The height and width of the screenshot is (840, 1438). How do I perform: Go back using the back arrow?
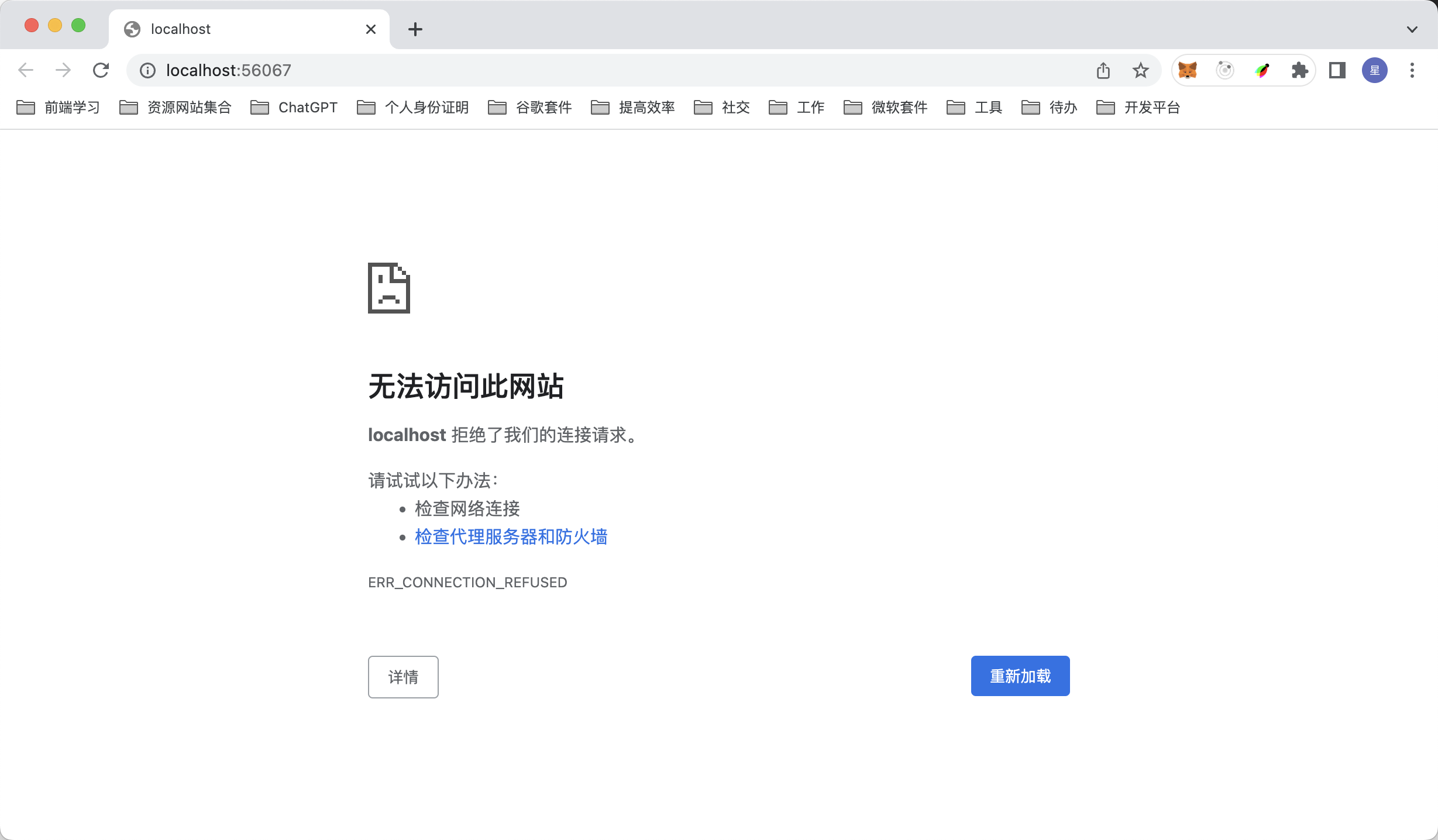click(25, 70)
